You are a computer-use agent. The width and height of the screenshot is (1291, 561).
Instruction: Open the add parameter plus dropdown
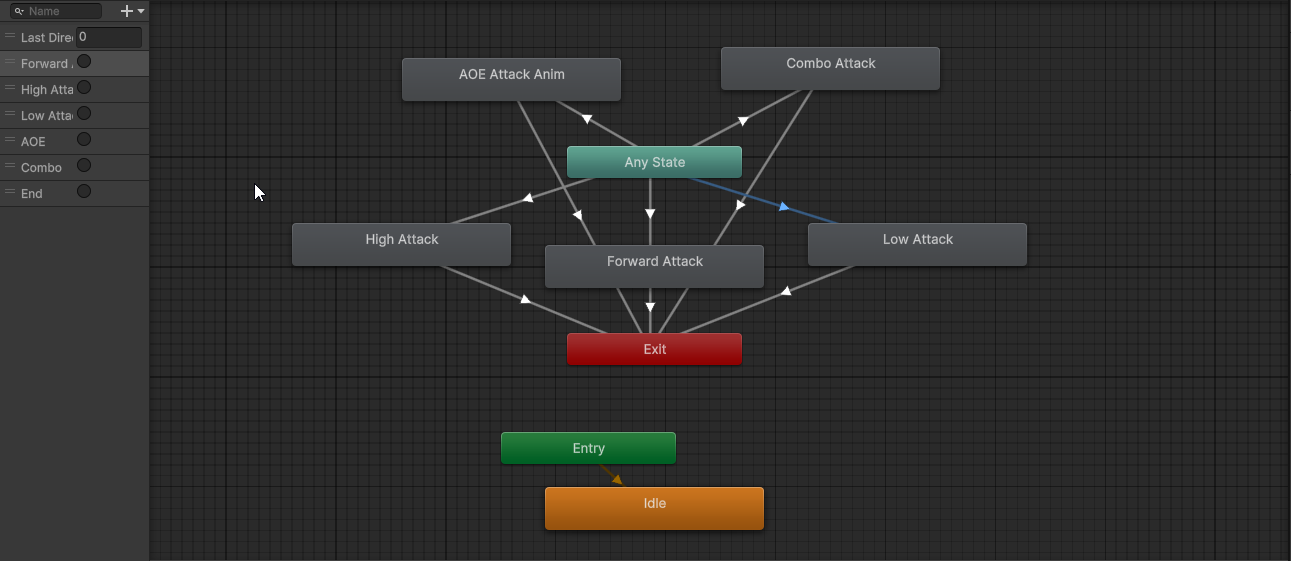click(x=132, y=11)
